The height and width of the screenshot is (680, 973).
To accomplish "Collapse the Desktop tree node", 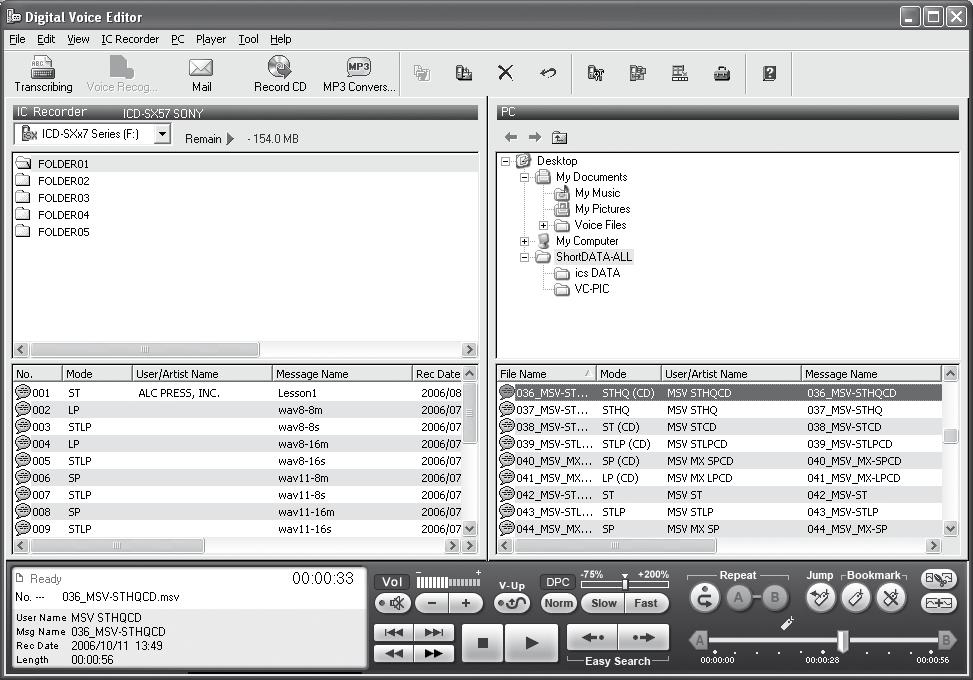I will point(506,161).
